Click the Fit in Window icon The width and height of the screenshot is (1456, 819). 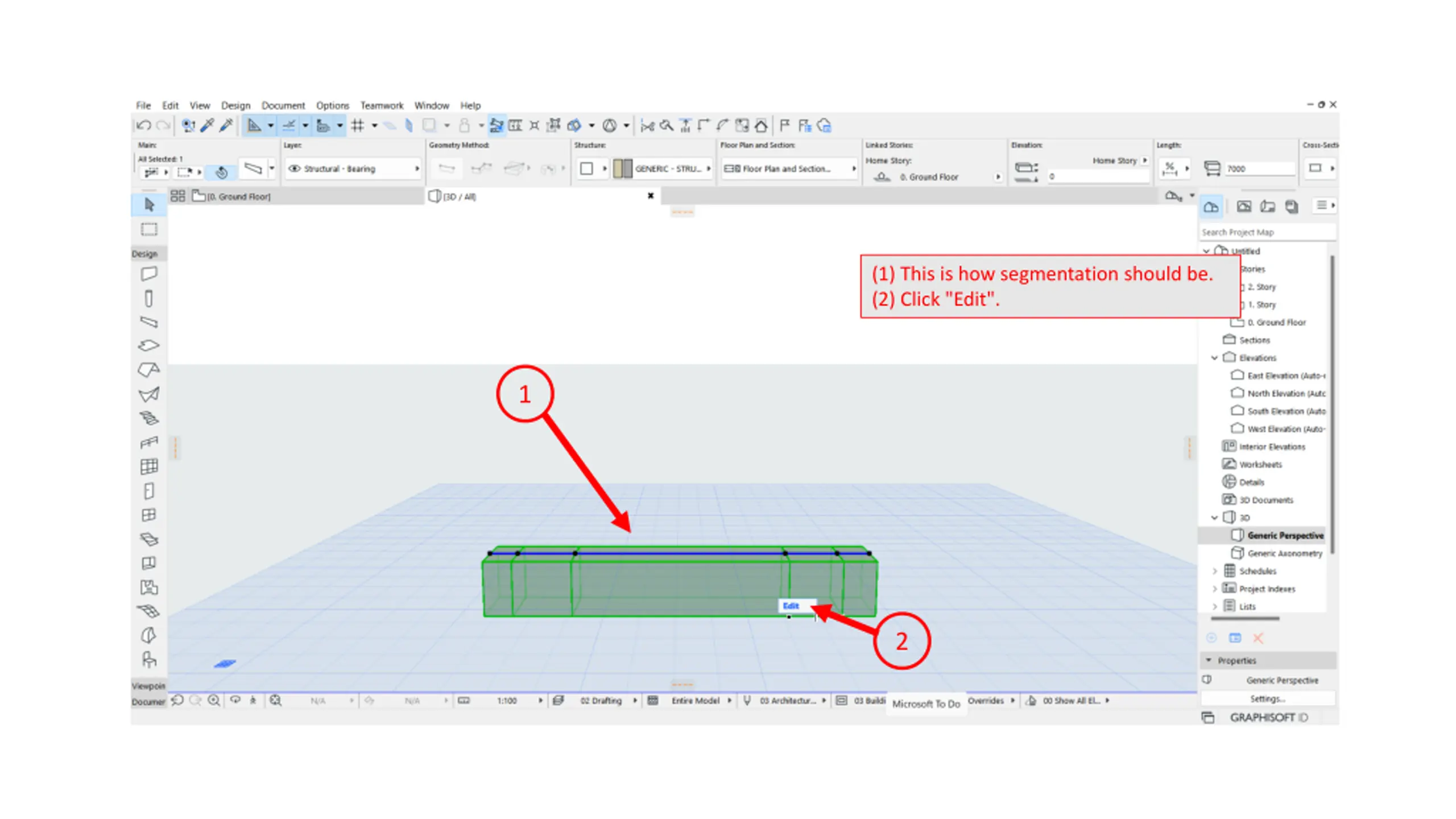point(275,700)
